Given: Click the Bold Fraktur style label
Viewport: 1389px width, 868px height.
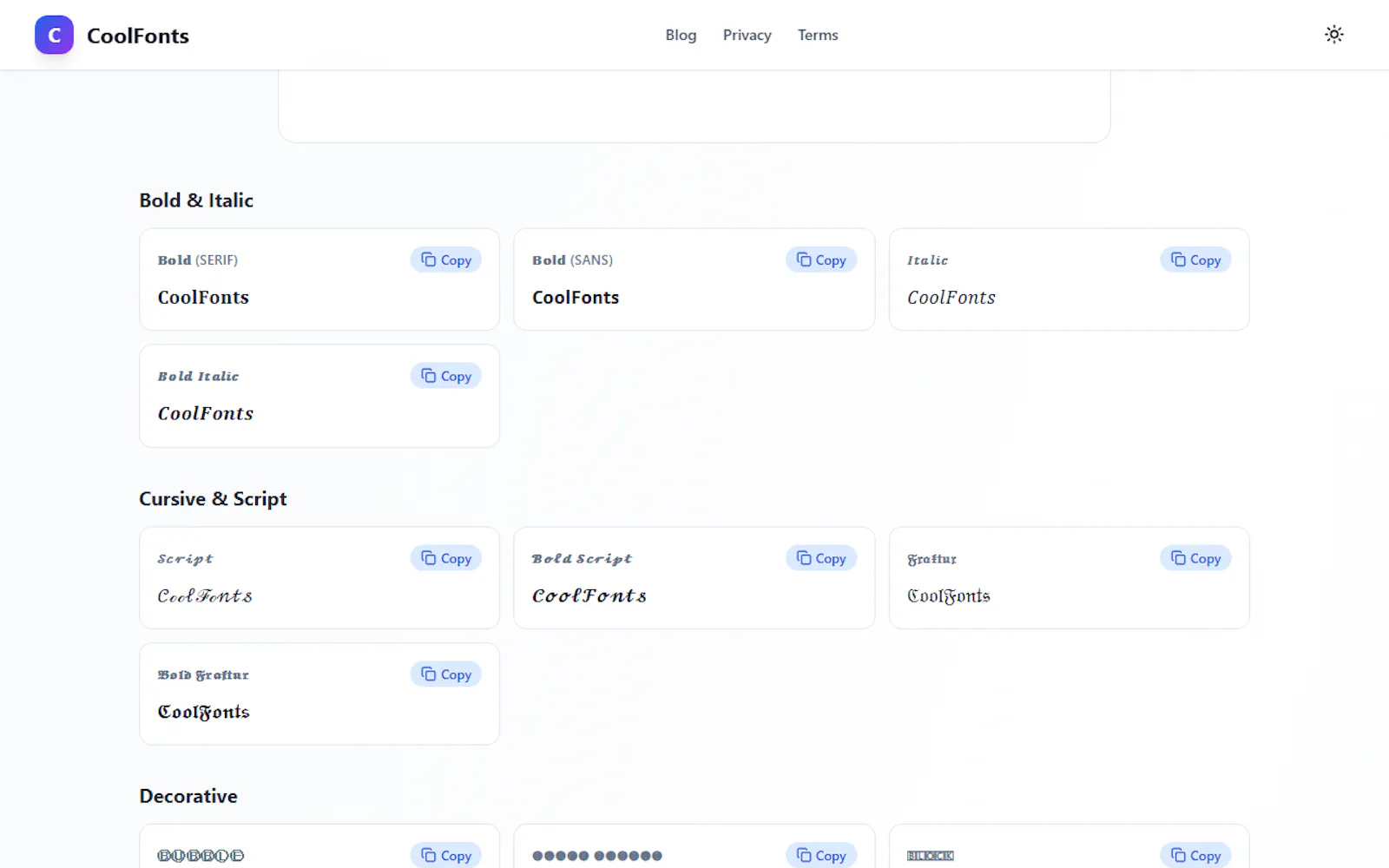Looking at the screenshot, I should point(203,674).
